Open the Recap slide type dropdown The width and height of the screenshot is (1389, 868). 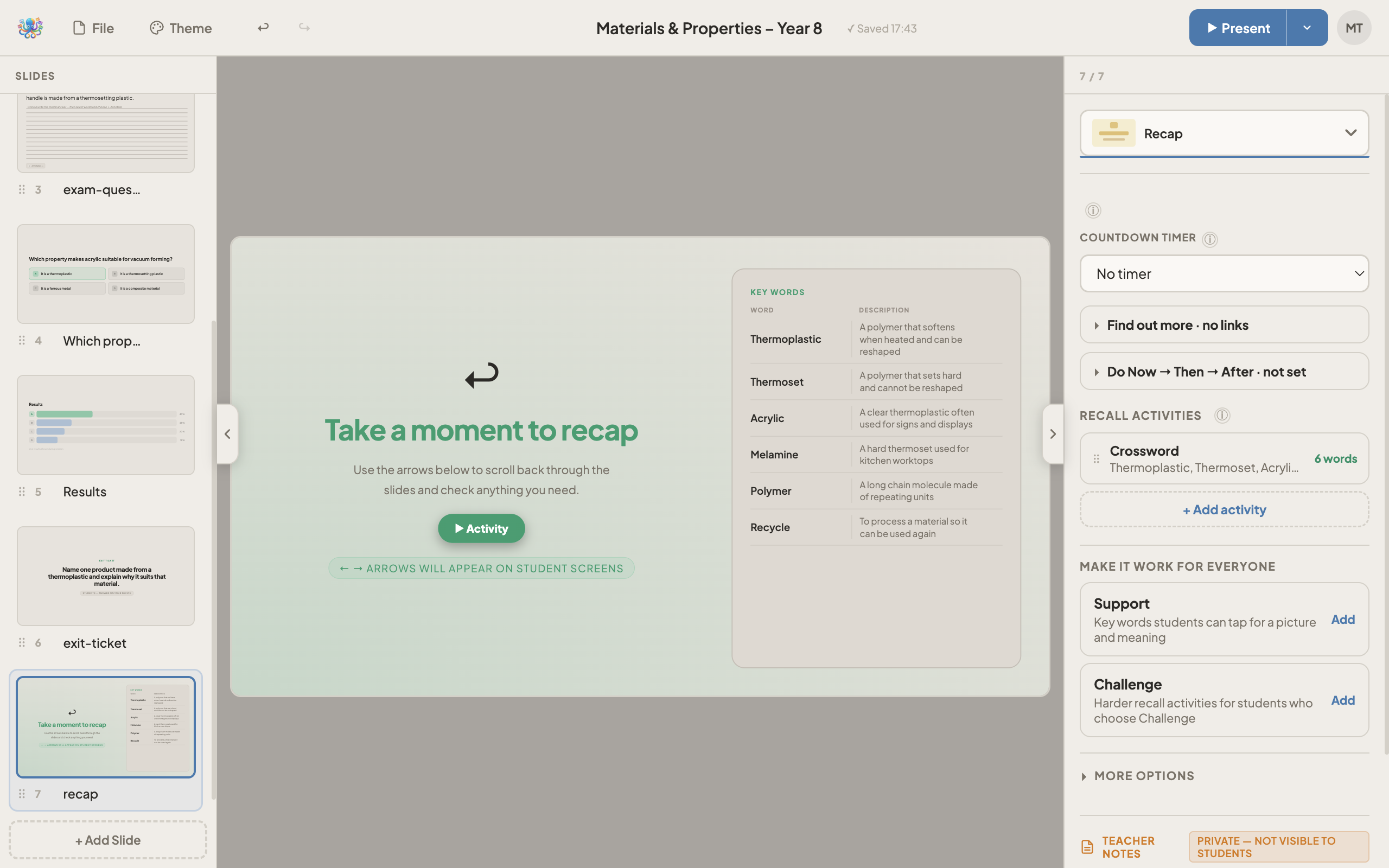pos(1224,133)
